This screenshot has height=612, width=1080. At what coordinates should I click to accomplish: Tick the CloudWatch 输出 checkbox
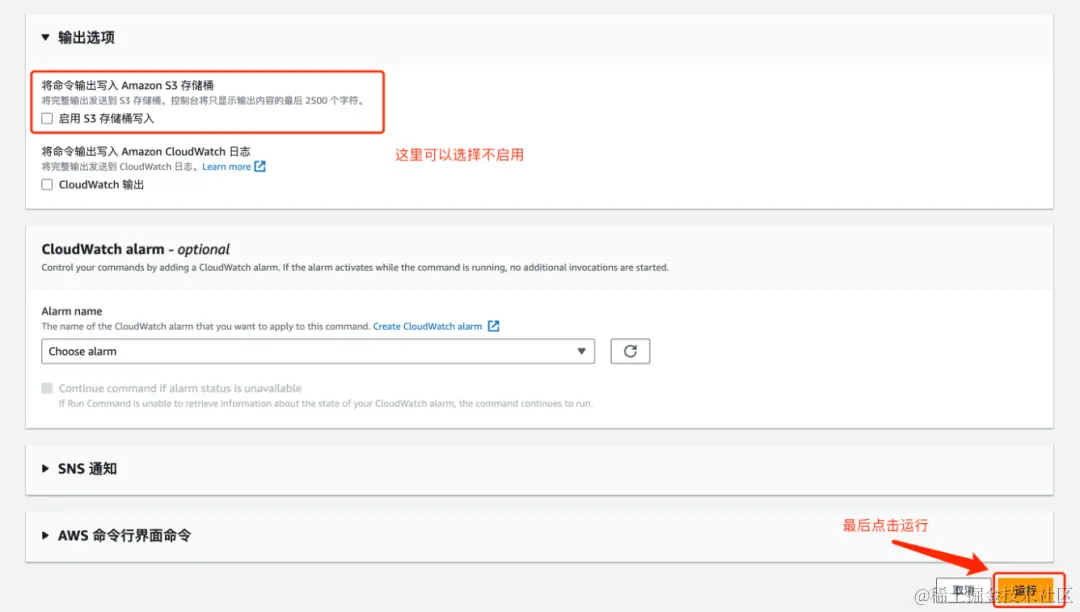click(x=47, y=184)
